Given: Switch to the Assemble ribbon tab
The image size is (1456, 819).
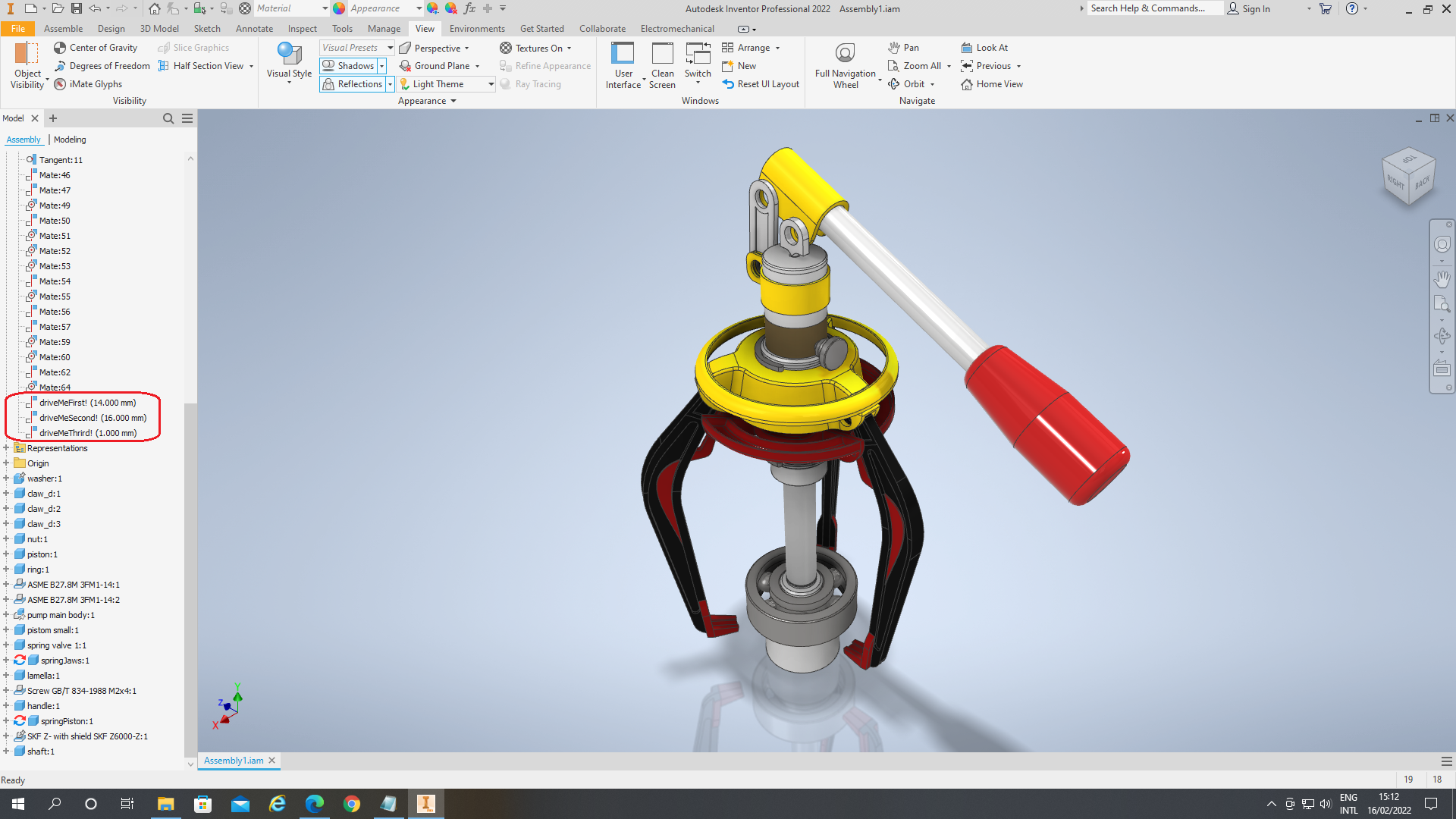Looking at the screenshot, I should [x=63, y=29].
